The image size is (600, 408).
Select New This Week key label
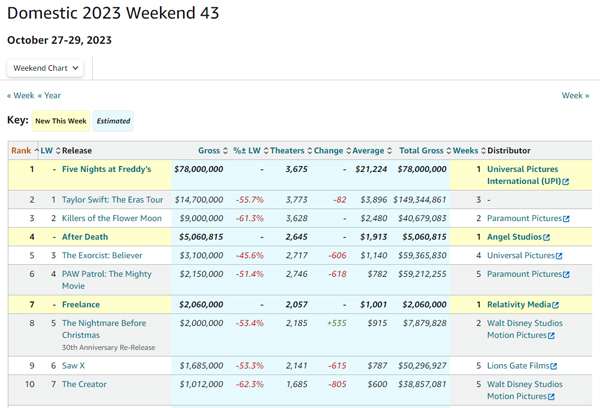pyautogui.click(x=61, y=121)
